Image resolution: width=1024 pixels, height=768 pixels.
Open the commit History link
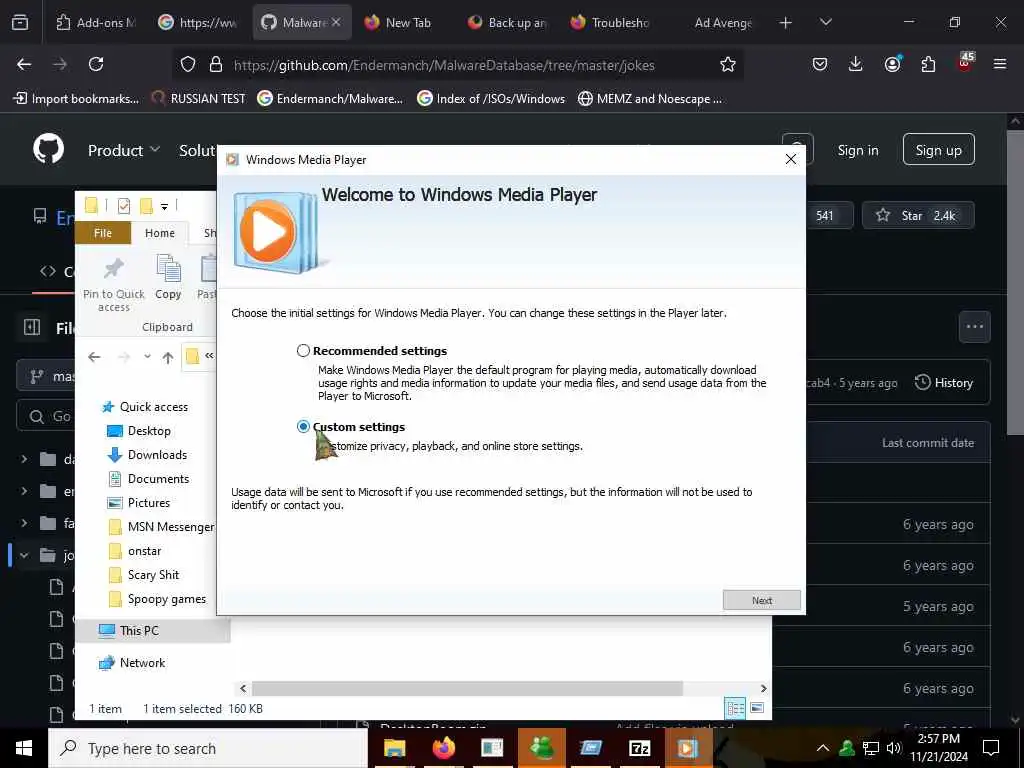pos(944,383)
